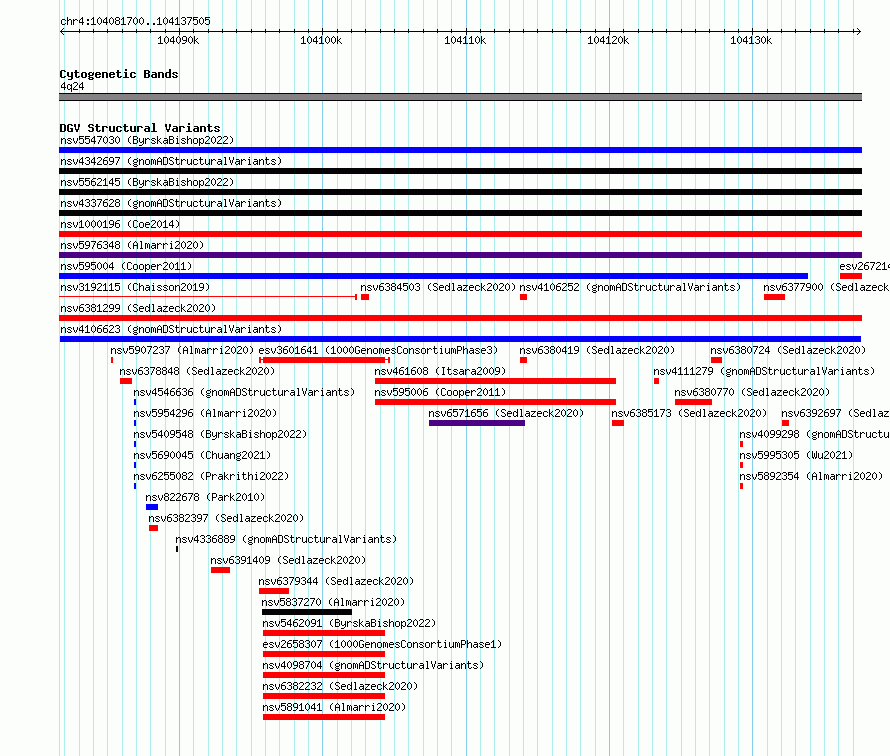Open the nsv6379344 (Sedlazeck2020) label

[336, 581]
